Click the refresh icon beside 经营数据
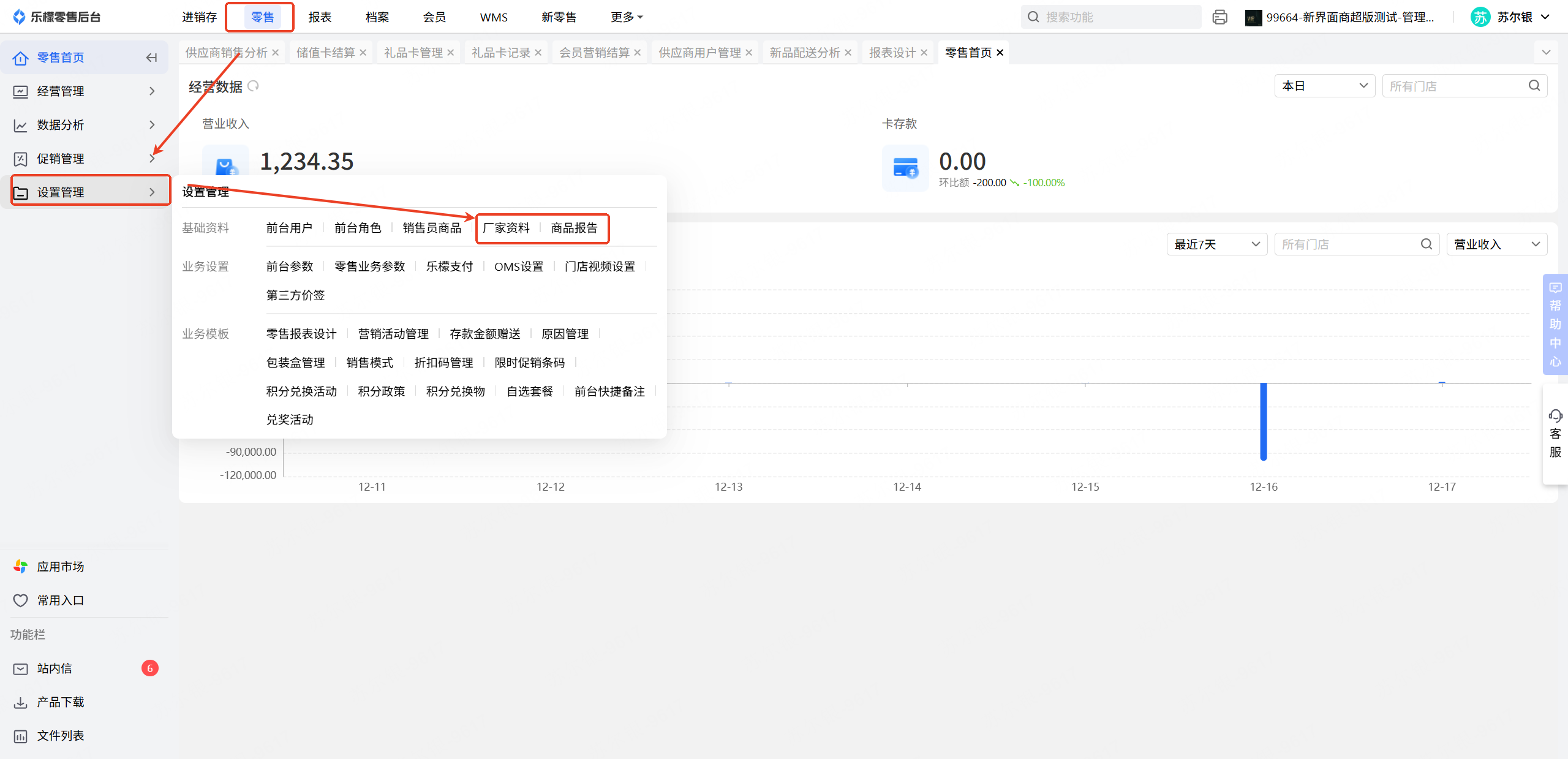1568x759 pixels. click(253, 86)
